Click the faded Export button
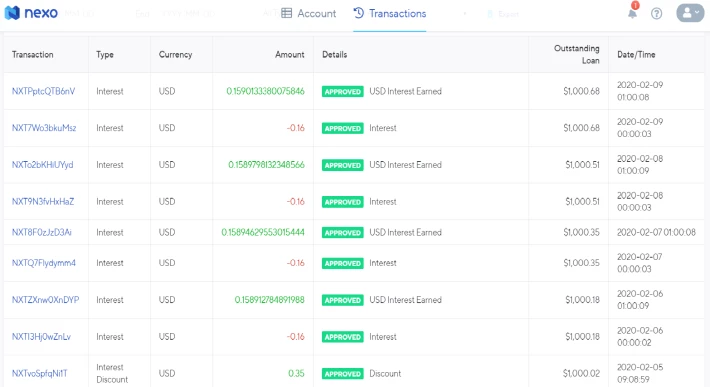Screen dimensions: 710x387 [x=503, y=14]
